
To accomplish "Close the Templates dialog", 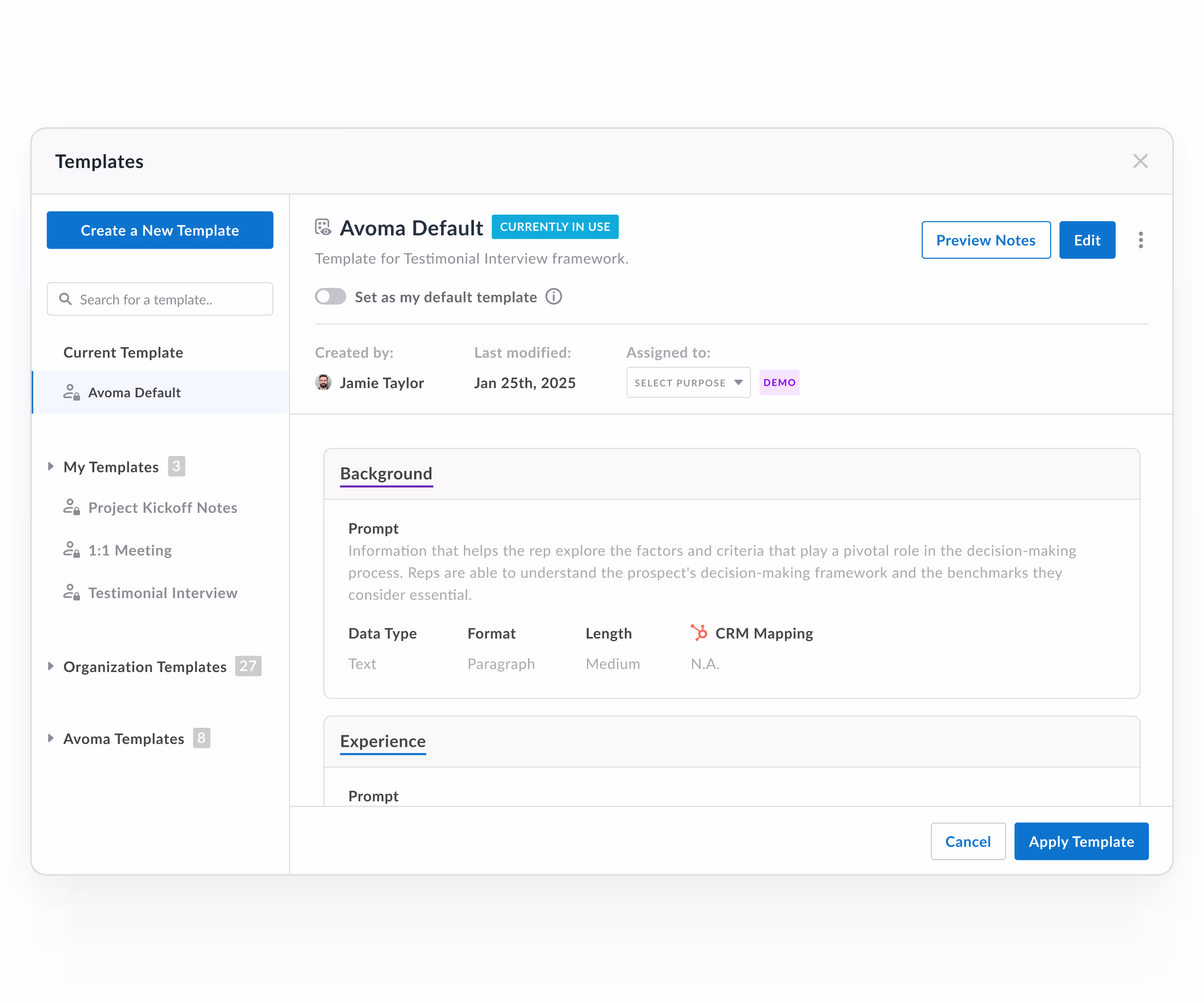I will [x=1140, y=161].
